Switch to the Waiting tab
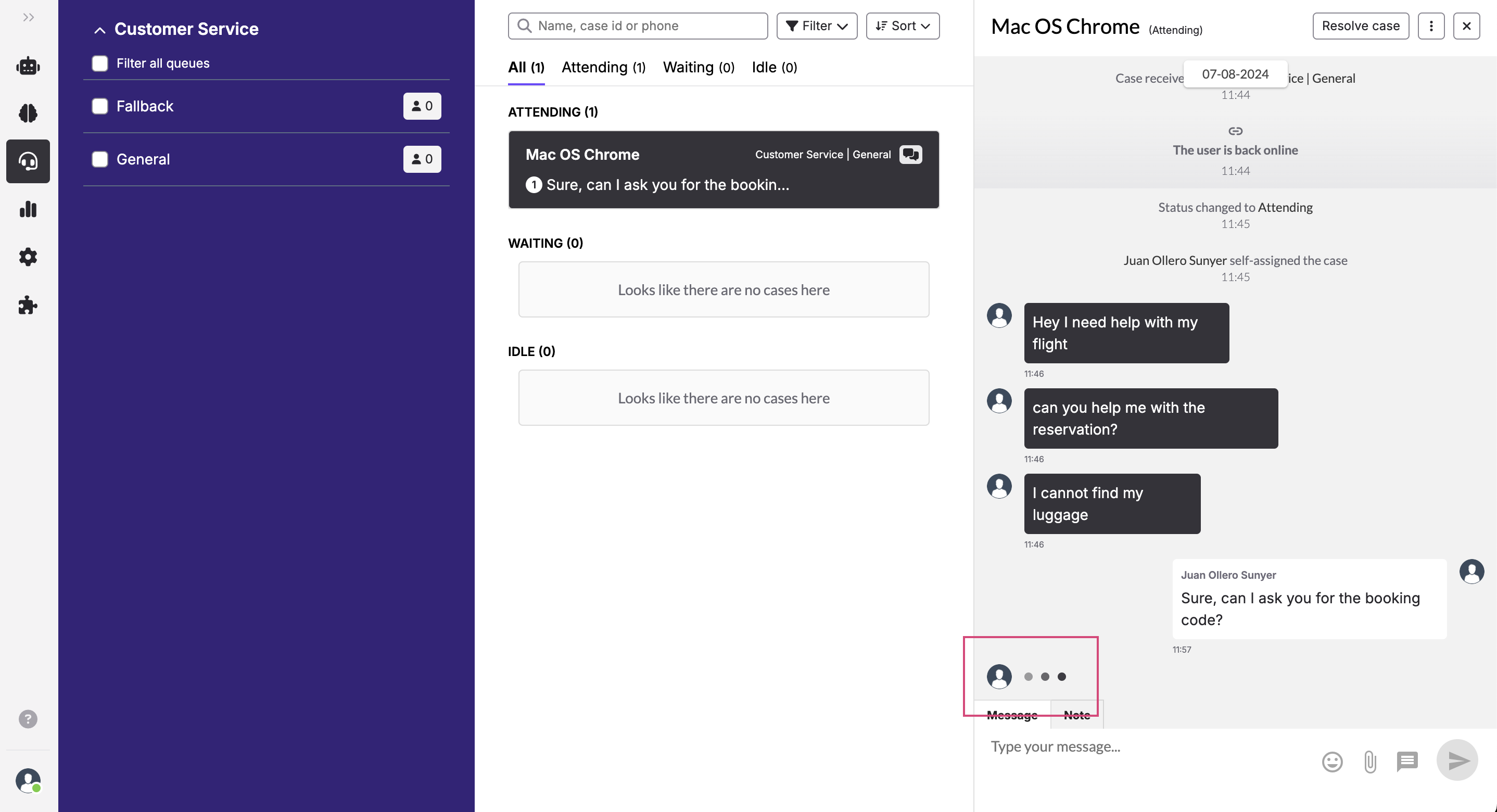 pos(699,68)
